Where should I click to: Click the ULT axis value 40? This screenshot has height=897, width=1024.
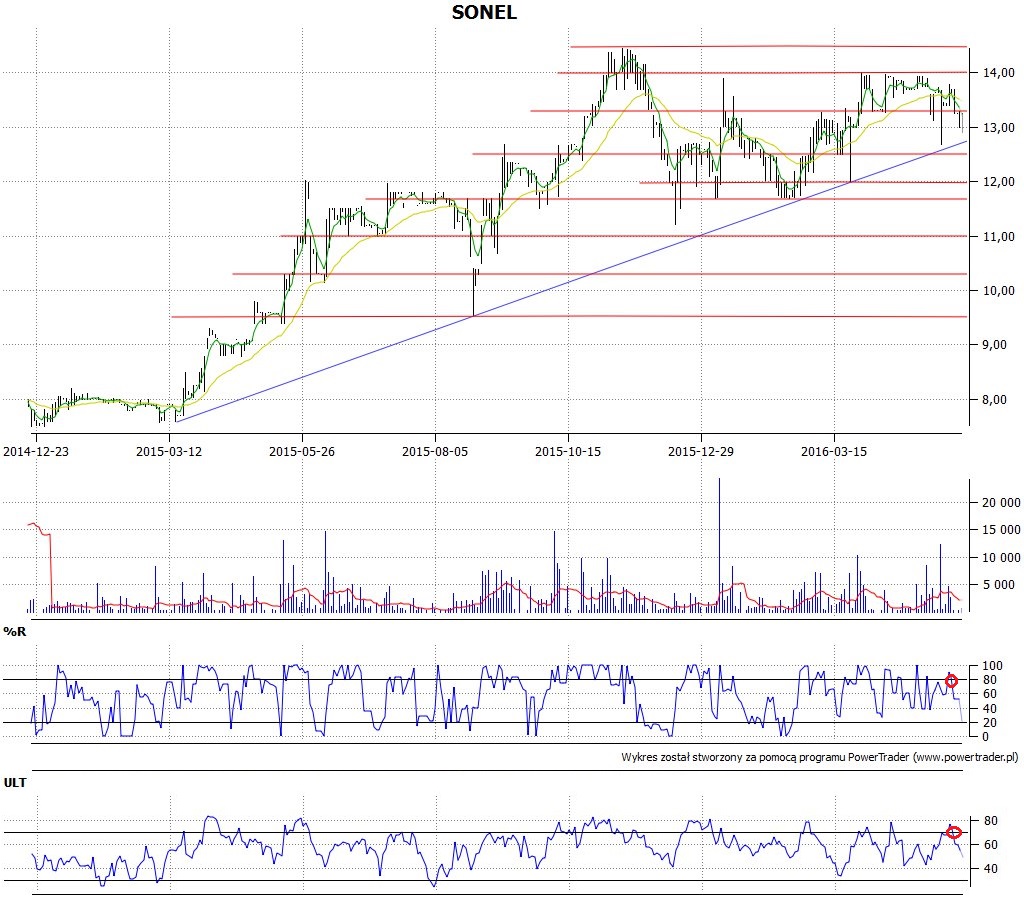click(x=990, y=869)
